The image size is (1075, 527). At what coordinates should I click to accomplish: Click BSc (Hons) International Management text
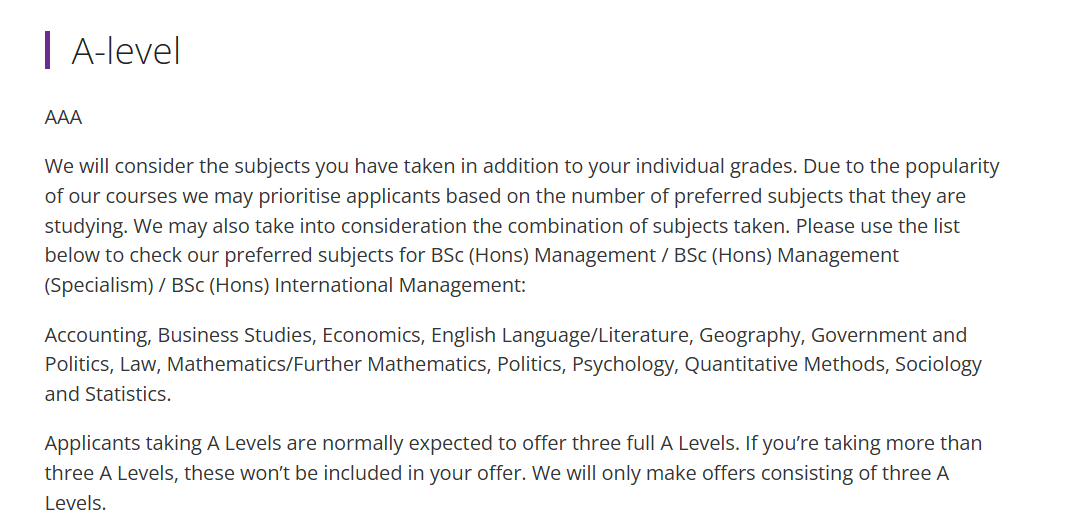tap(348, 284)
